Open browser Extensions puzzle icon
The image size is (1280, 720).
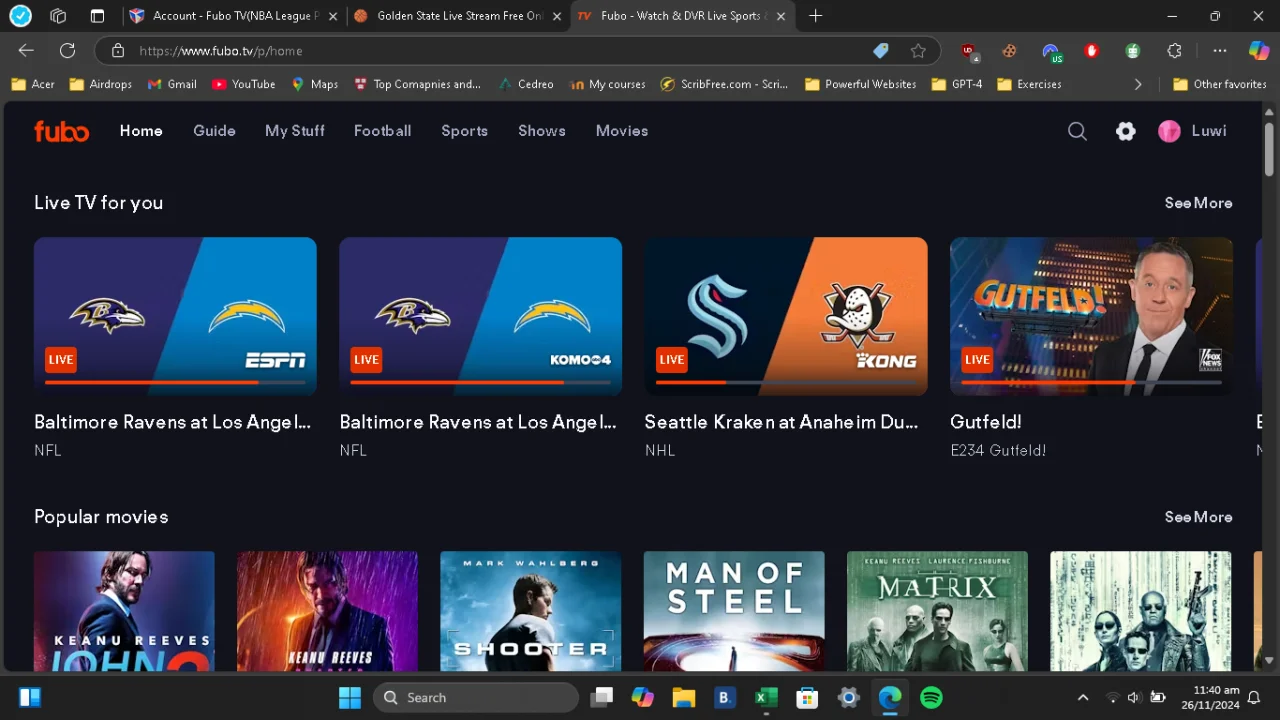(1175, 51)
